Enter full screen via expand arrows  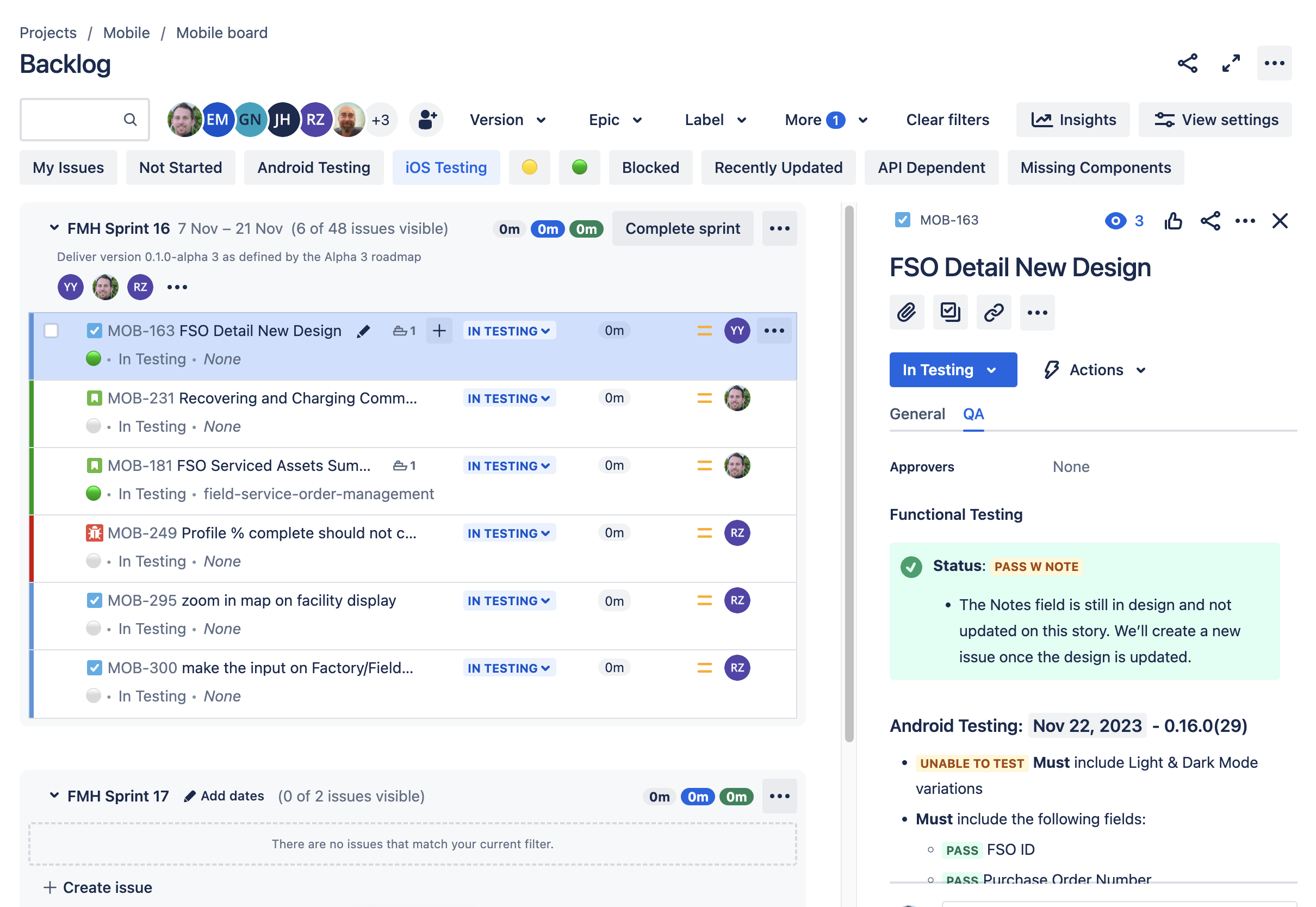[x=1231, y=64]
